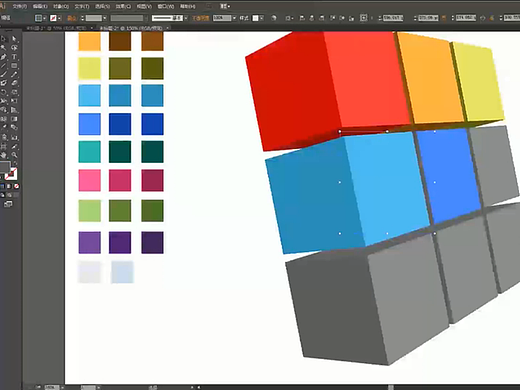This screenshot has height=390, width=520.
Task: Click the orange opacity label link
Action: tap(200, 18)
